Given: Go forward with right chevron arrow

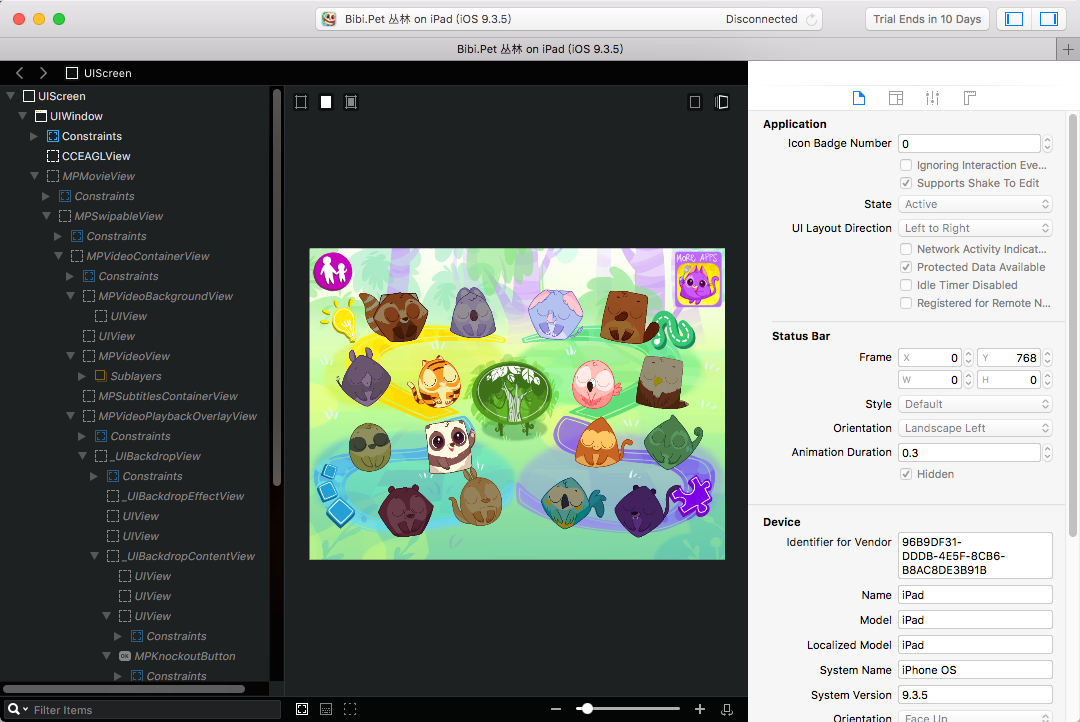Looking at the screenshot, I should 43,73.
